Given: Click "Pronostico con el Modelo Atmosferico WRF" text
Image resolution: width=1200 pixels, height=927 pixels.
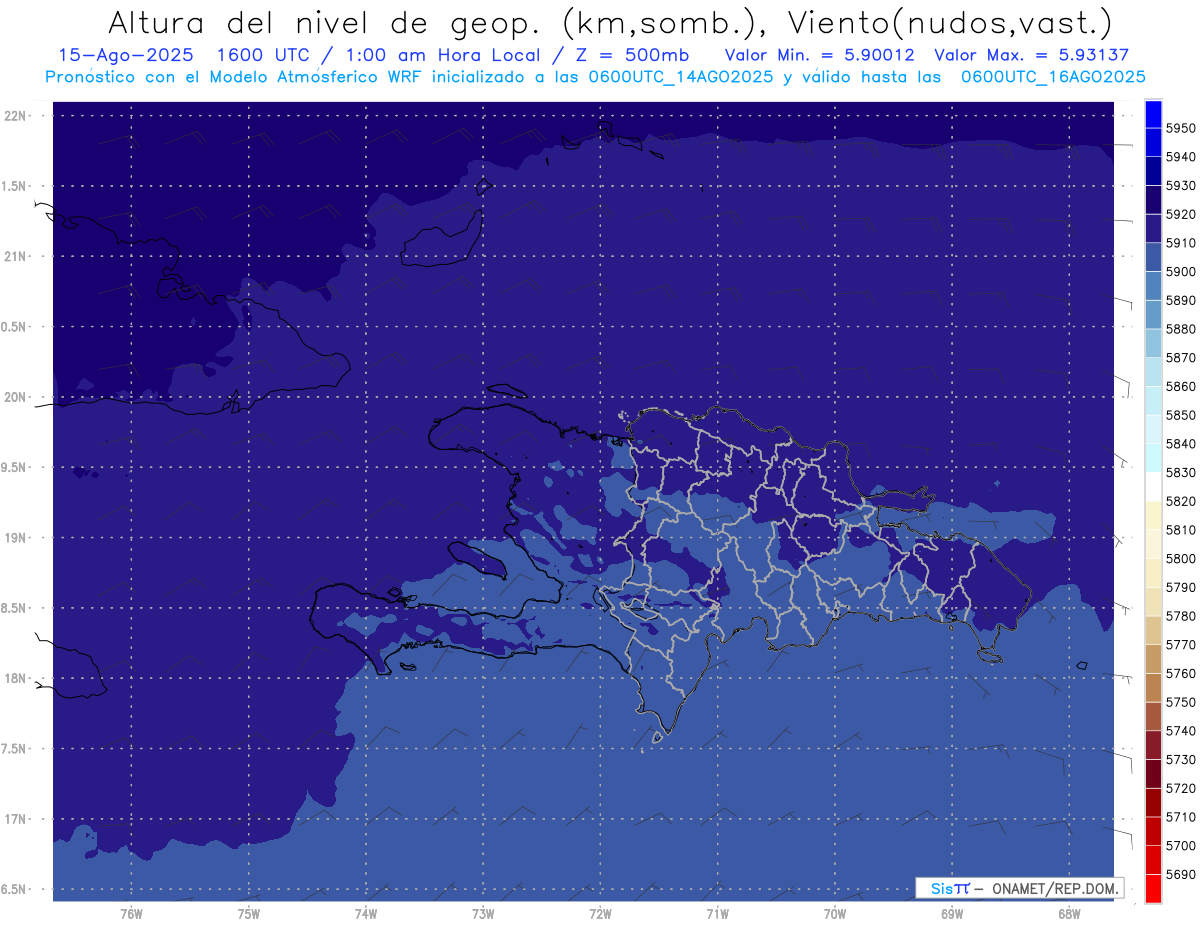Looking at the screenshot, I should coord(235,77).
